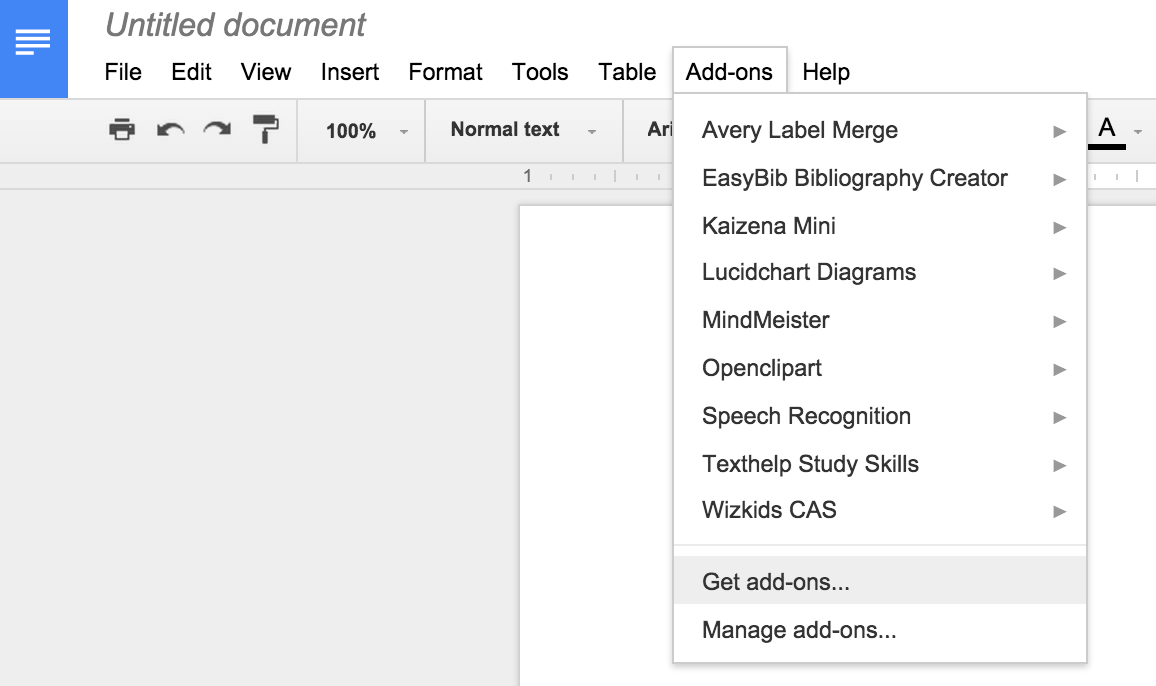The width and height of the screenshot is (1156, 686).
Task: Close the Add-ons menu tab
Action: pos(729,72)
